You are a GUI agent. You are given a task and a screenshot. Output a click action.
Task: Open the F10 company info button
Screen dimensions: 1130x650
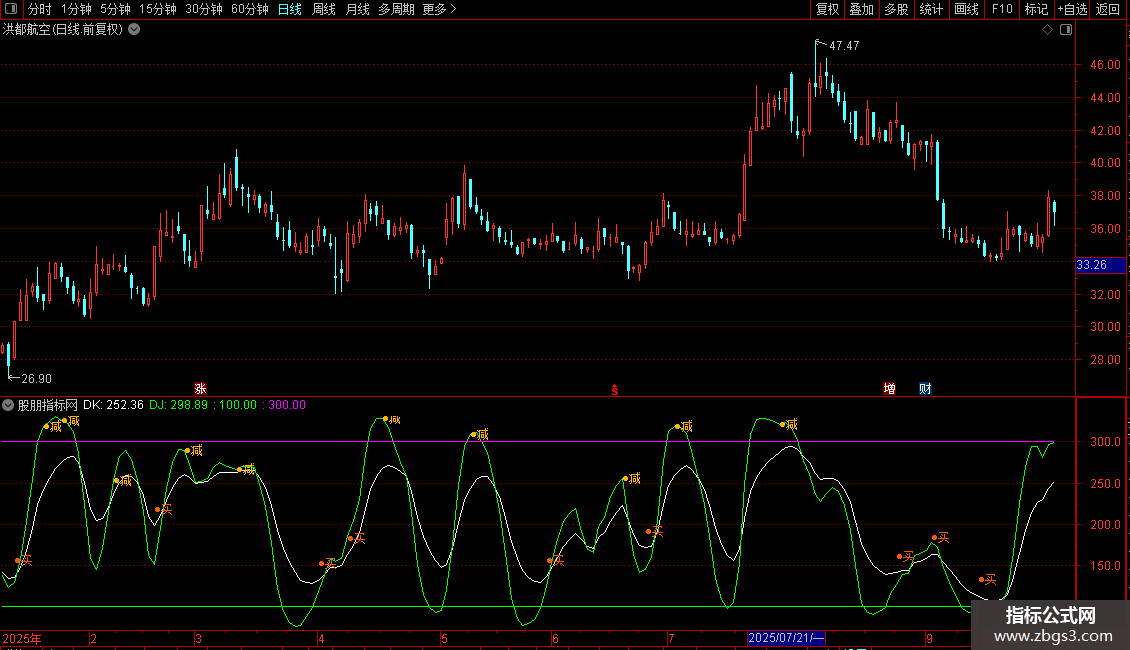(x=1001, y=9)
